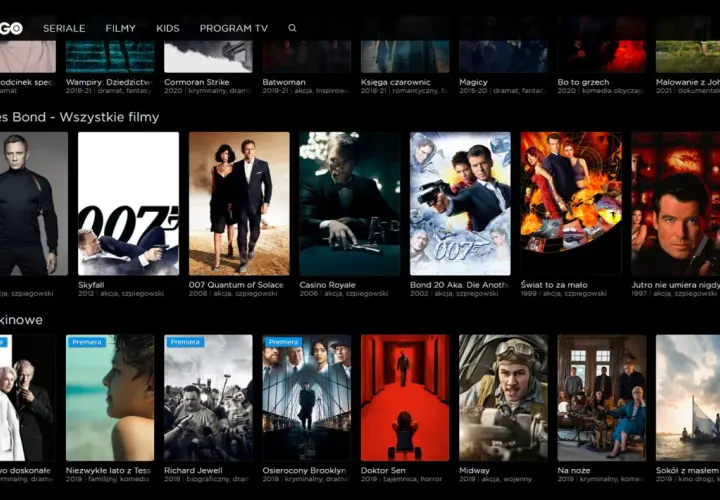Open the Księga czarownic thumbnail
The image size is (720, 500).
(405, 56)
